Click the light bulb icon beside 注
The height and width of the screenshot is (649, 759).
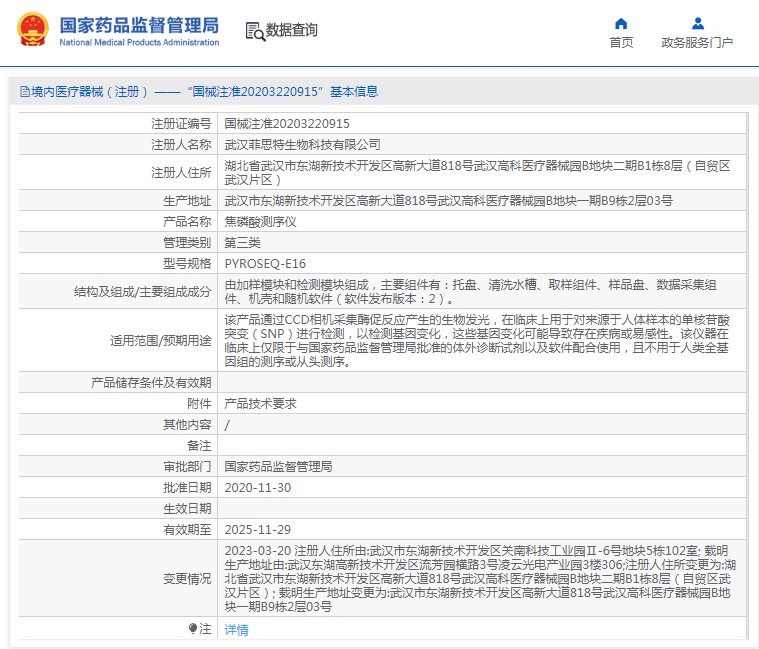[193, 629]
